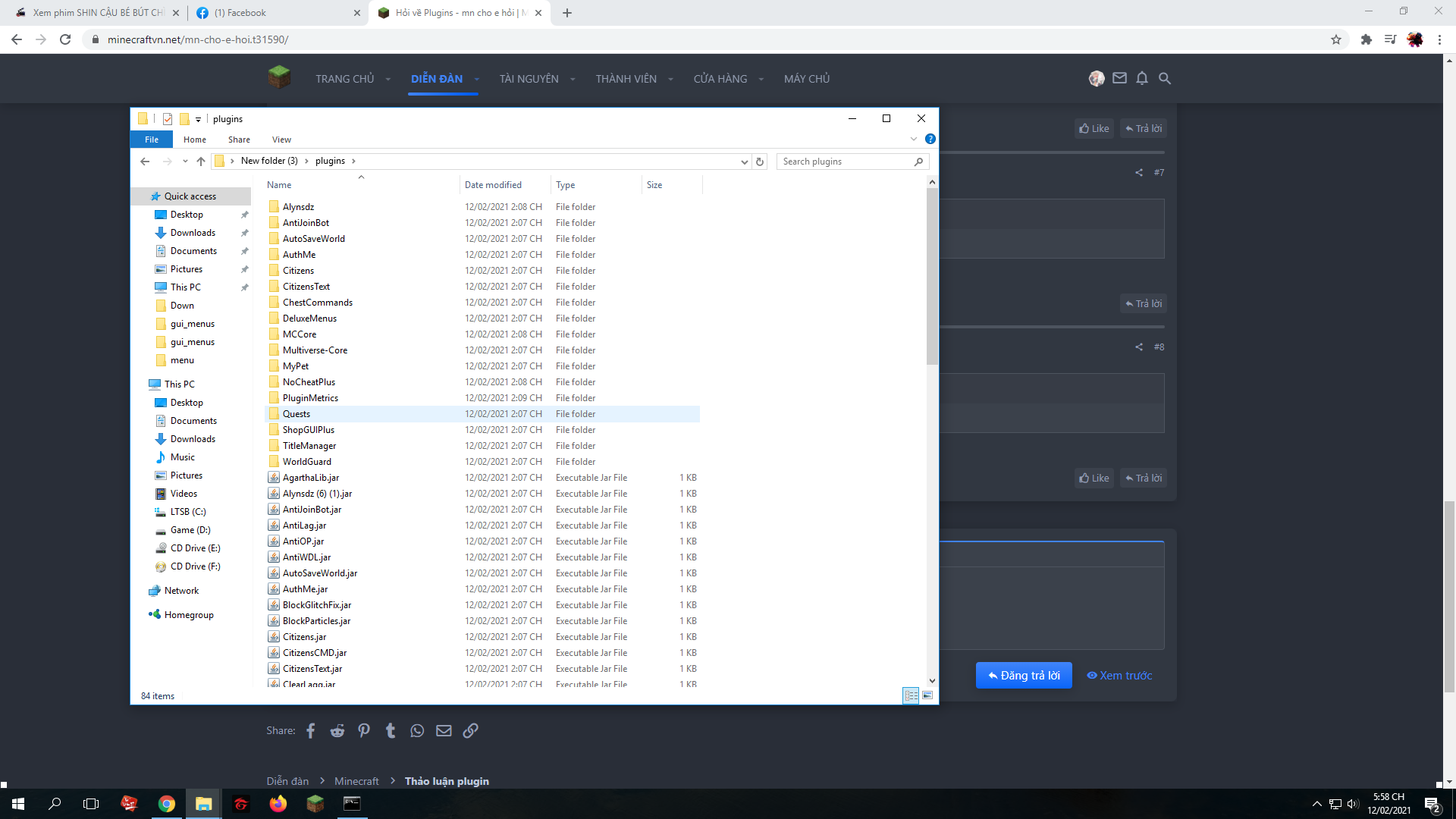Click forum search magnifier icon
The width and height of the screenshot is (1456, 819).
pyautogui.click(x=1165, y=78)
